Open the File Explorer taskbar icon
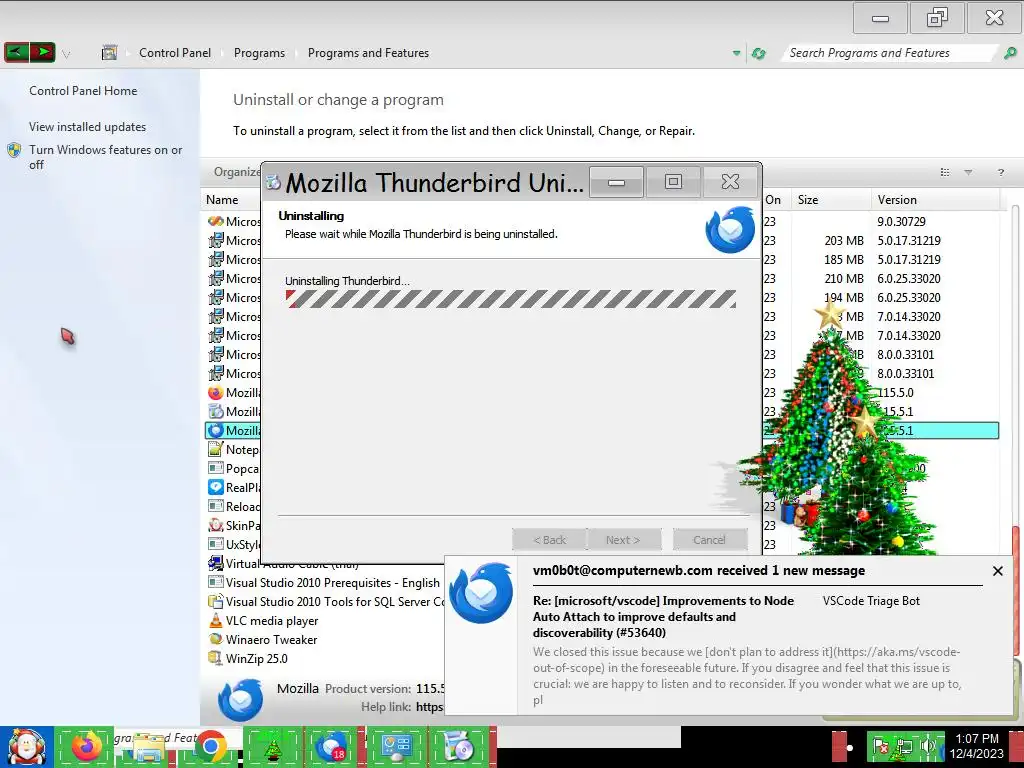 148,748
